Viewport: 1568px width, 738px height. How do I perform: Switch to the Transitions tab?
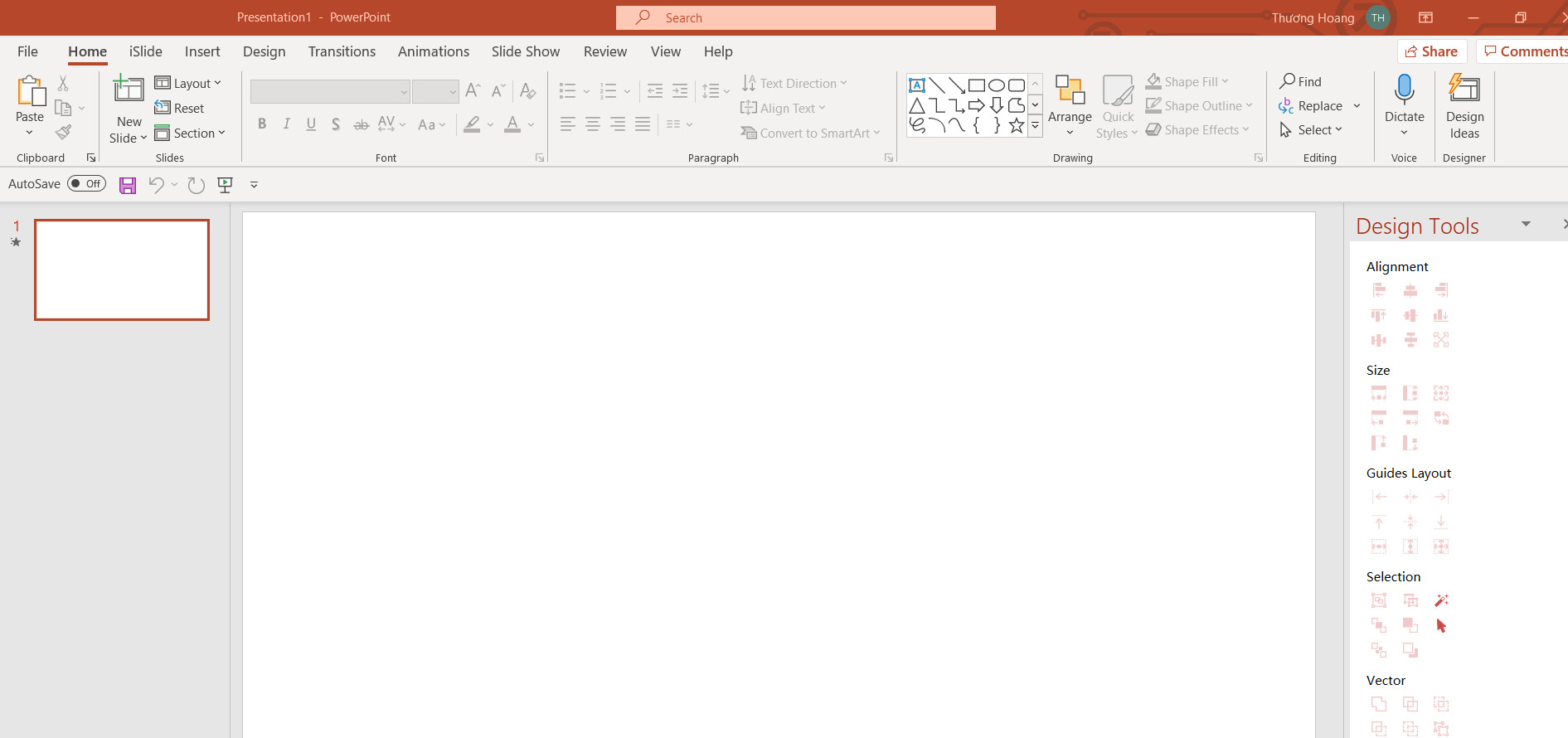[342, 51]
